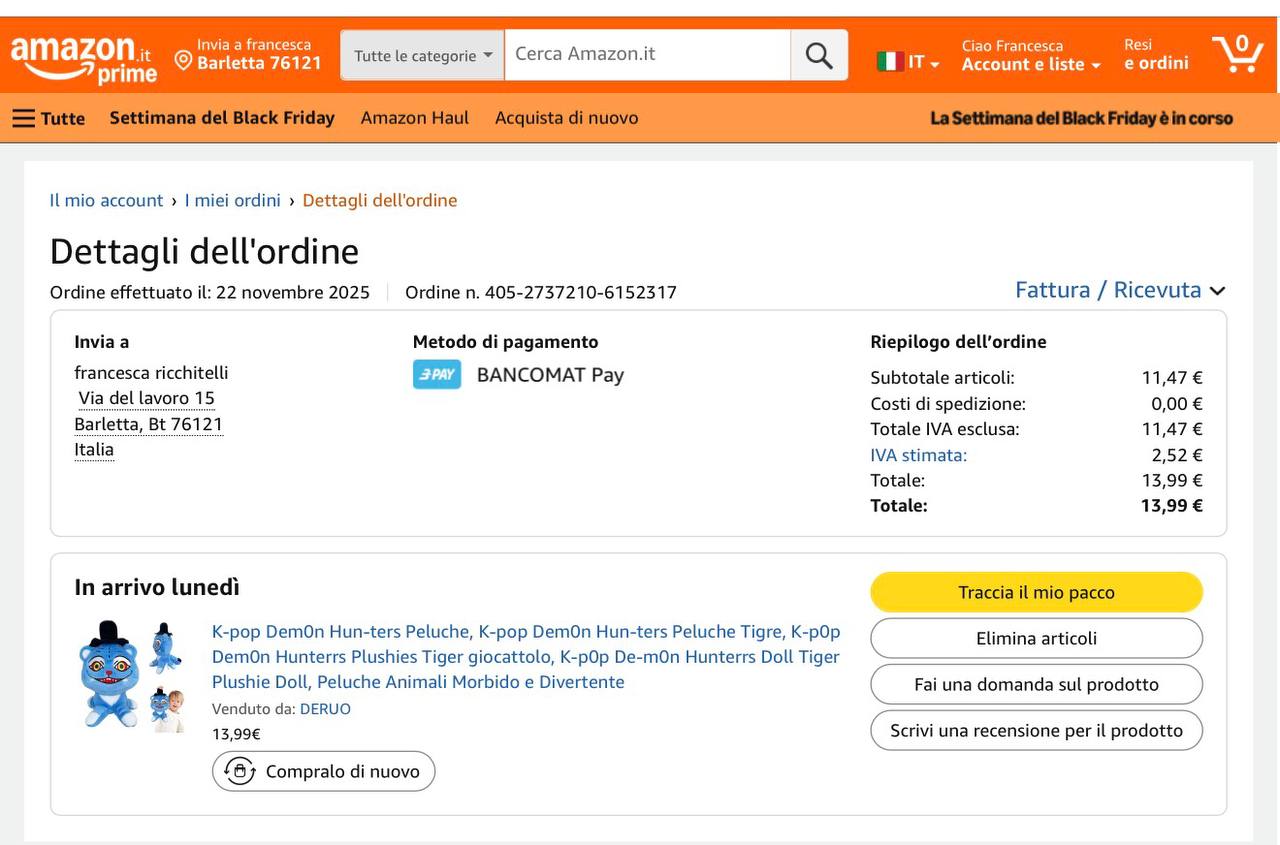Click the blue tiger plush thumbnail
The height and width of the screenshot is (845, 1280).
[131, 676]
